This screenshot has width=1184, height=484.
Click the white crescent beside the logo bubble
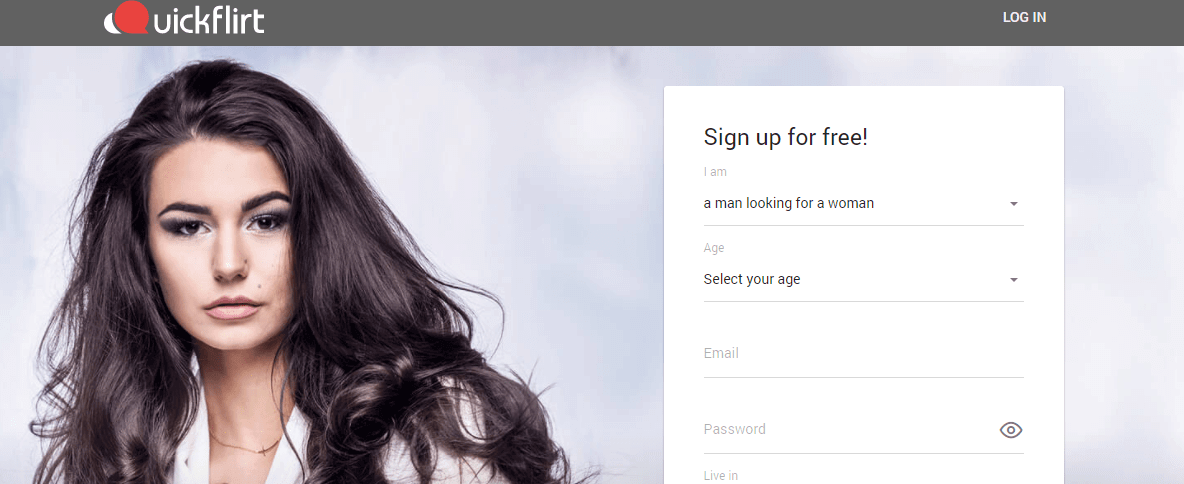click(x=111, y=25)
